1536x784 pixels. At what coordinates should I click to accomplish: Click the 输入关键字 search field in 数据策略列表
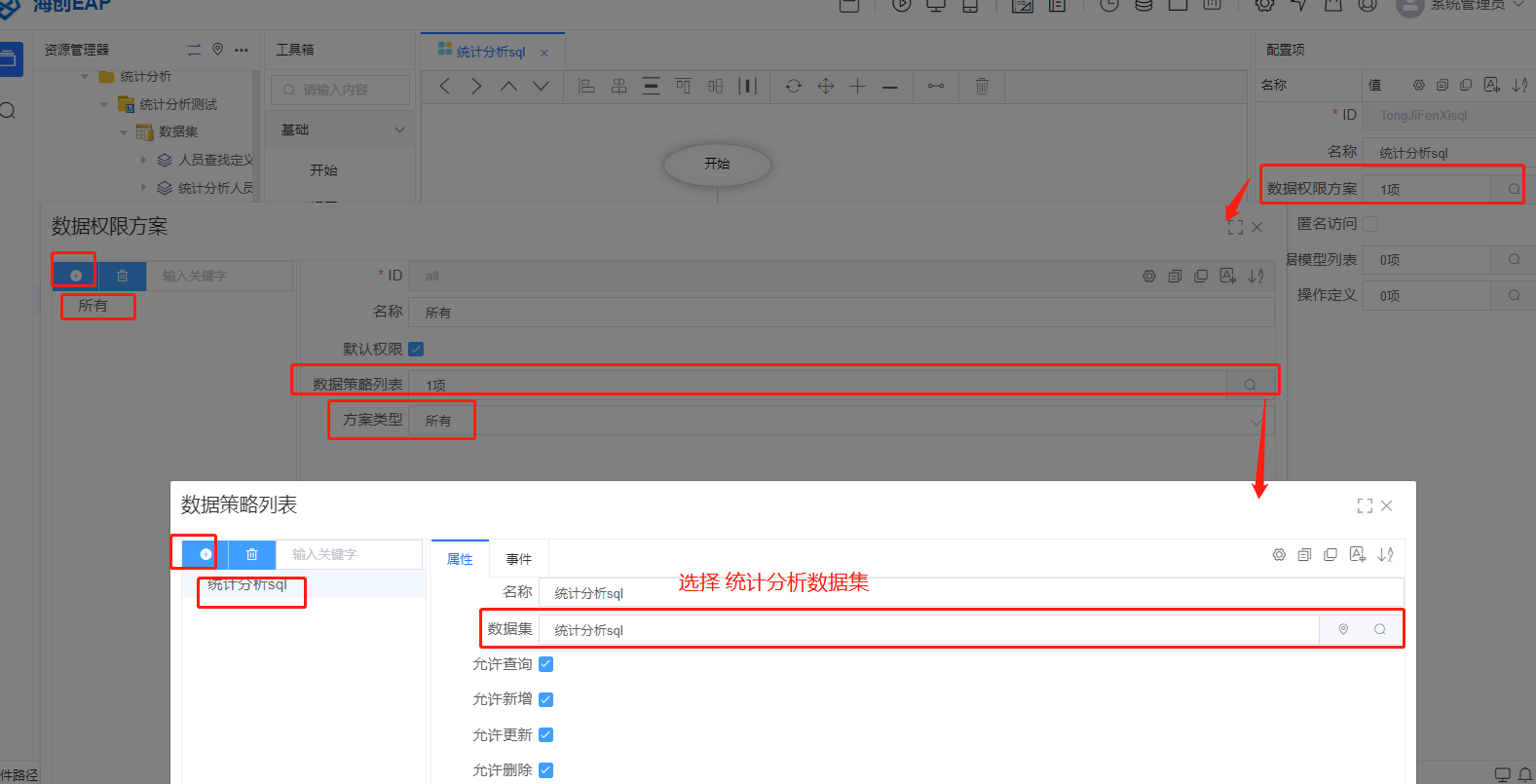(x=346, y=554)
